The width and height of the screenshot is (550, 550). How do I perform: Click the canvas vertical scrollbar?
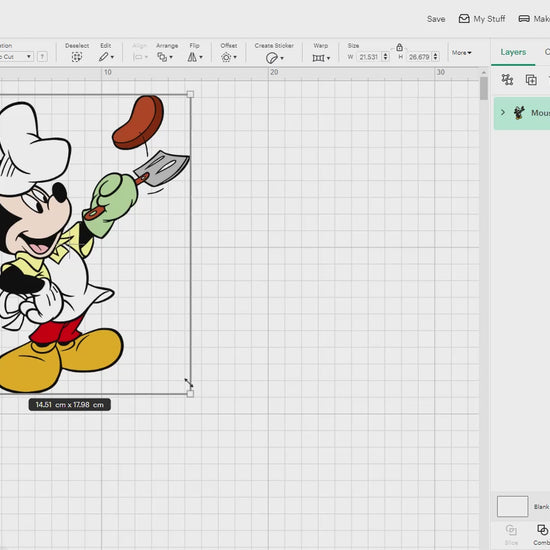[x=484, y=88]
